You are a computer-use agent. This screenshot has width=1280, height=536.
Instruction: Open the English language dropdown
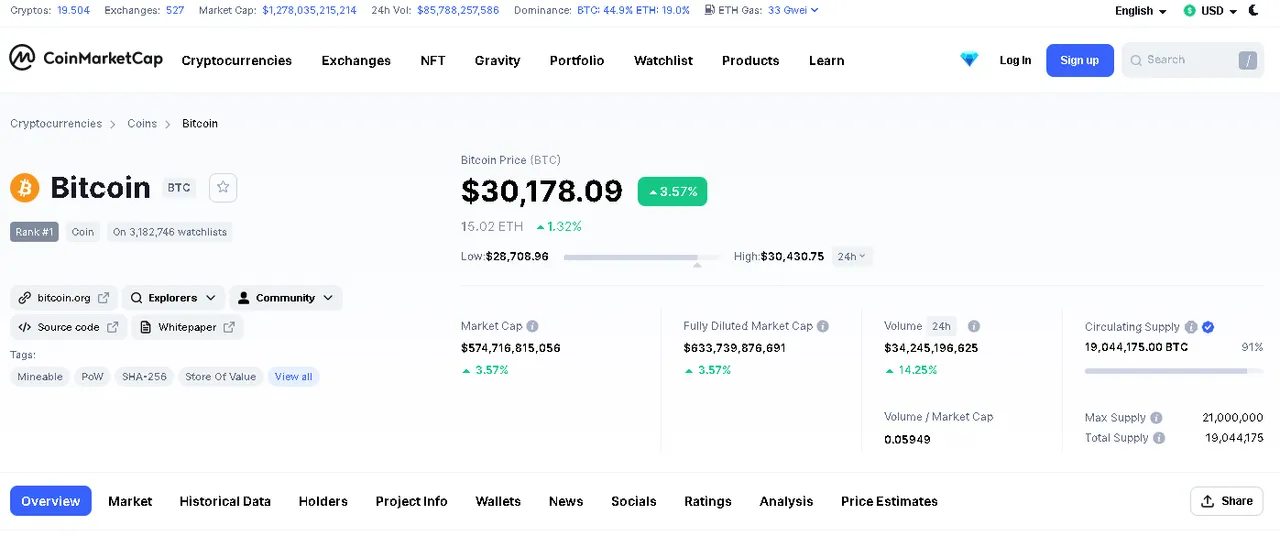(1141, 11)
